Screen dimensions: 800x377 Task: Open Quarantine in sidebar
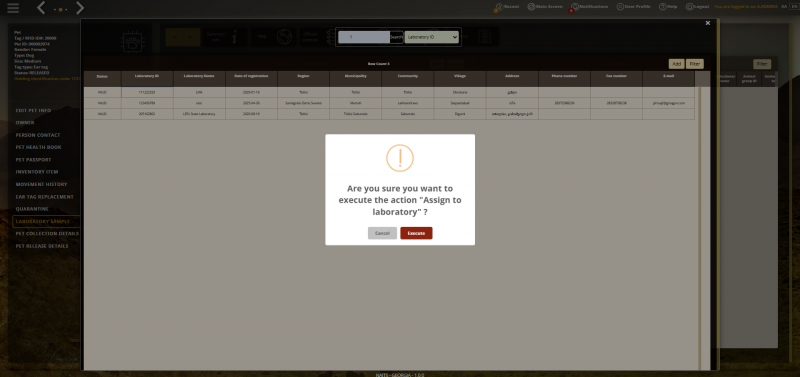[32, 209]
